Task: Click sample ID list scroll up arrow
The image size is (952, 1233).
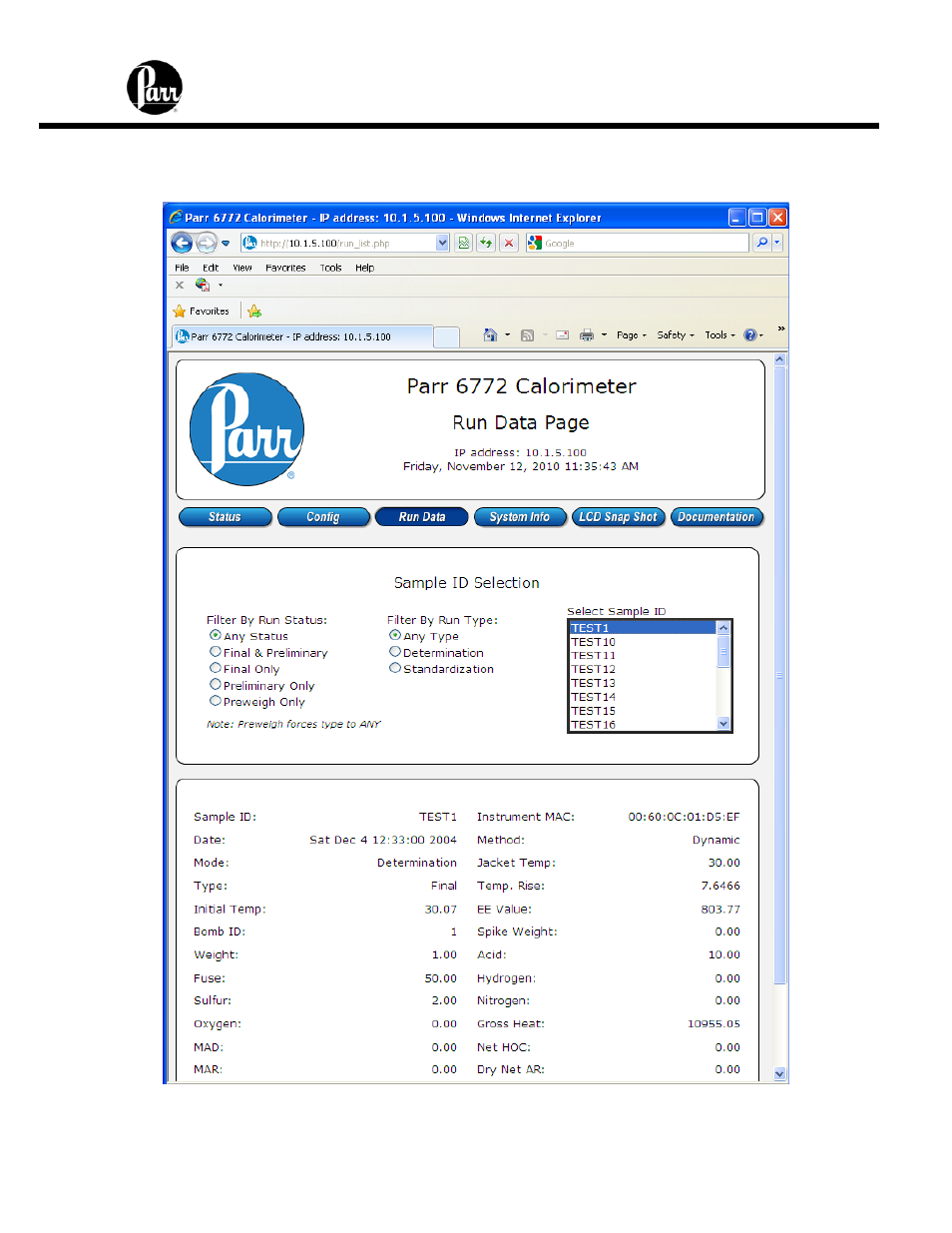Action: point(723,627)
